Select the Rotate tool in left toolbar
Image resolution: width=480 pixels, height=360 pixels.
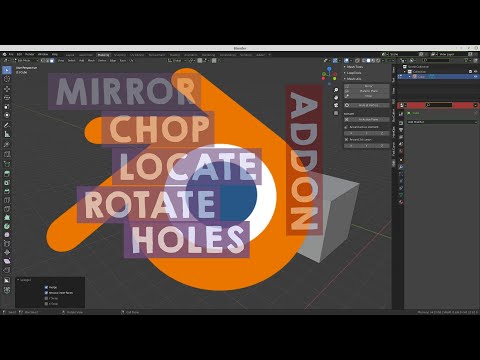7,98
